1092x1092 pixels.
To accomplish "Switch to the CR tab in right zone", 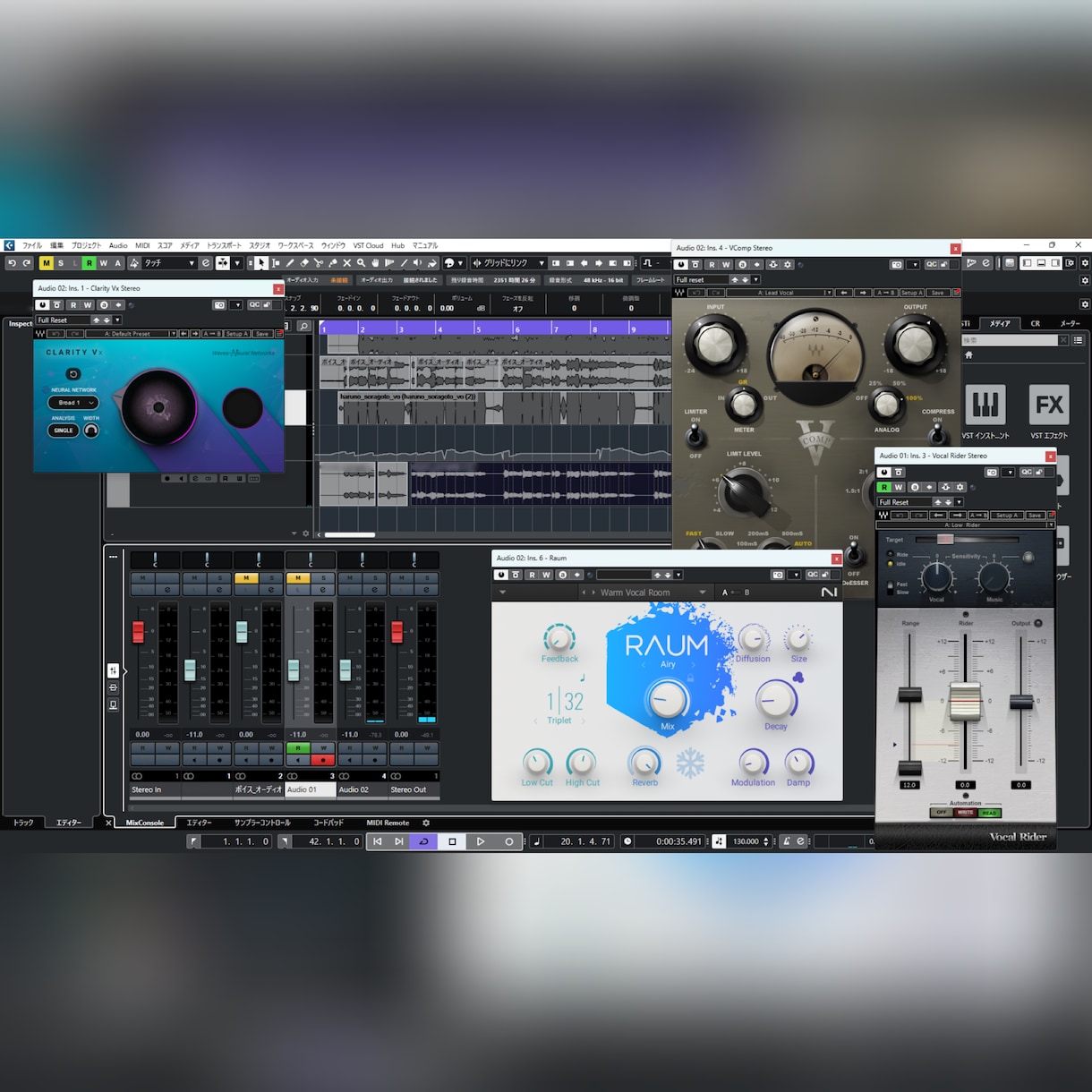I will 1036,323.
